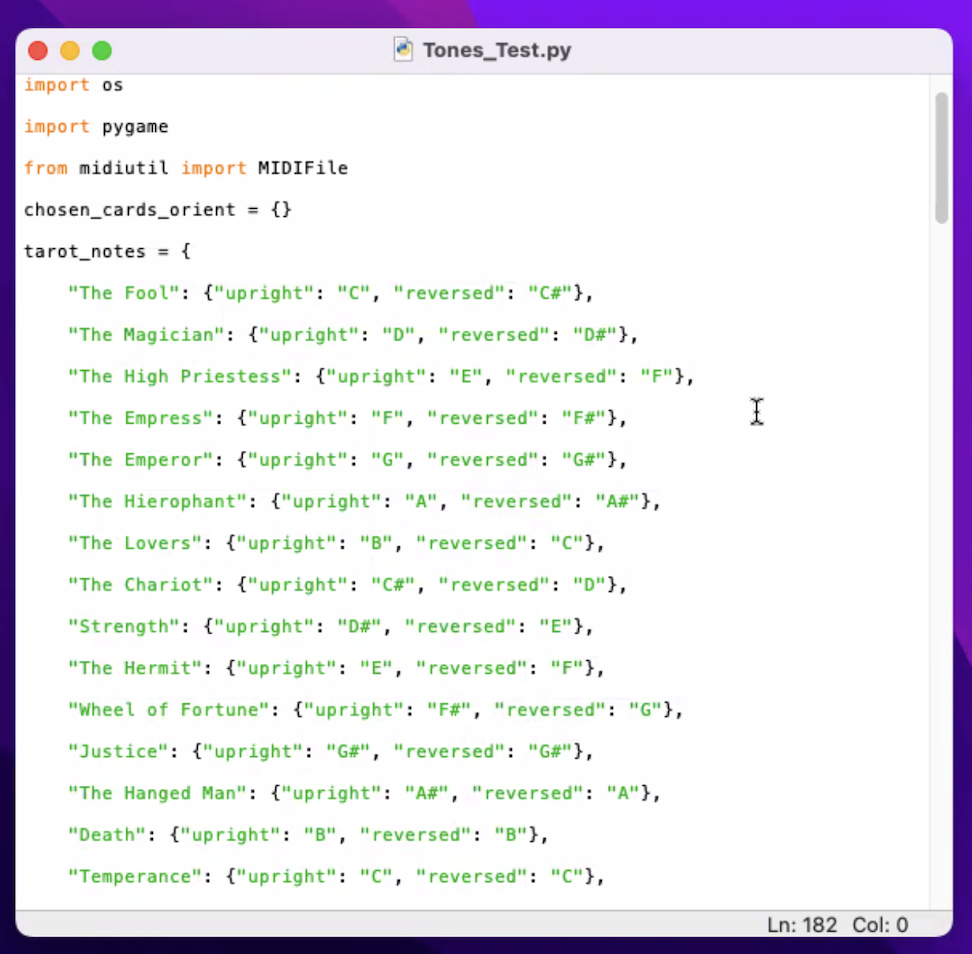
Task: Click the "Justice" dictionary key
Action: coord(118,751)
